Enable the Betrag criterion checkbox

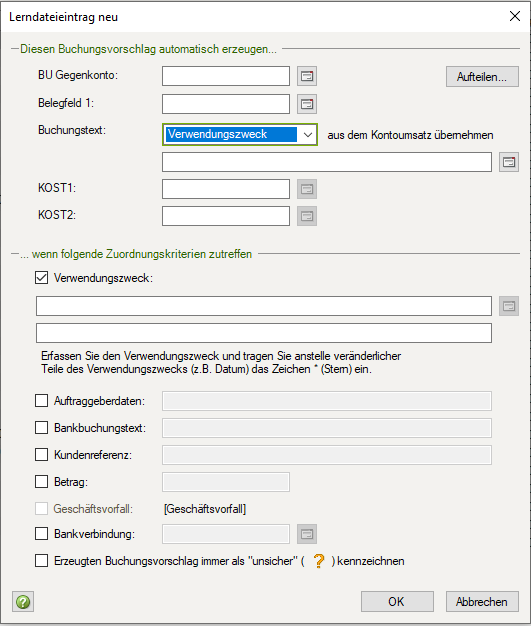pos(42,481)
